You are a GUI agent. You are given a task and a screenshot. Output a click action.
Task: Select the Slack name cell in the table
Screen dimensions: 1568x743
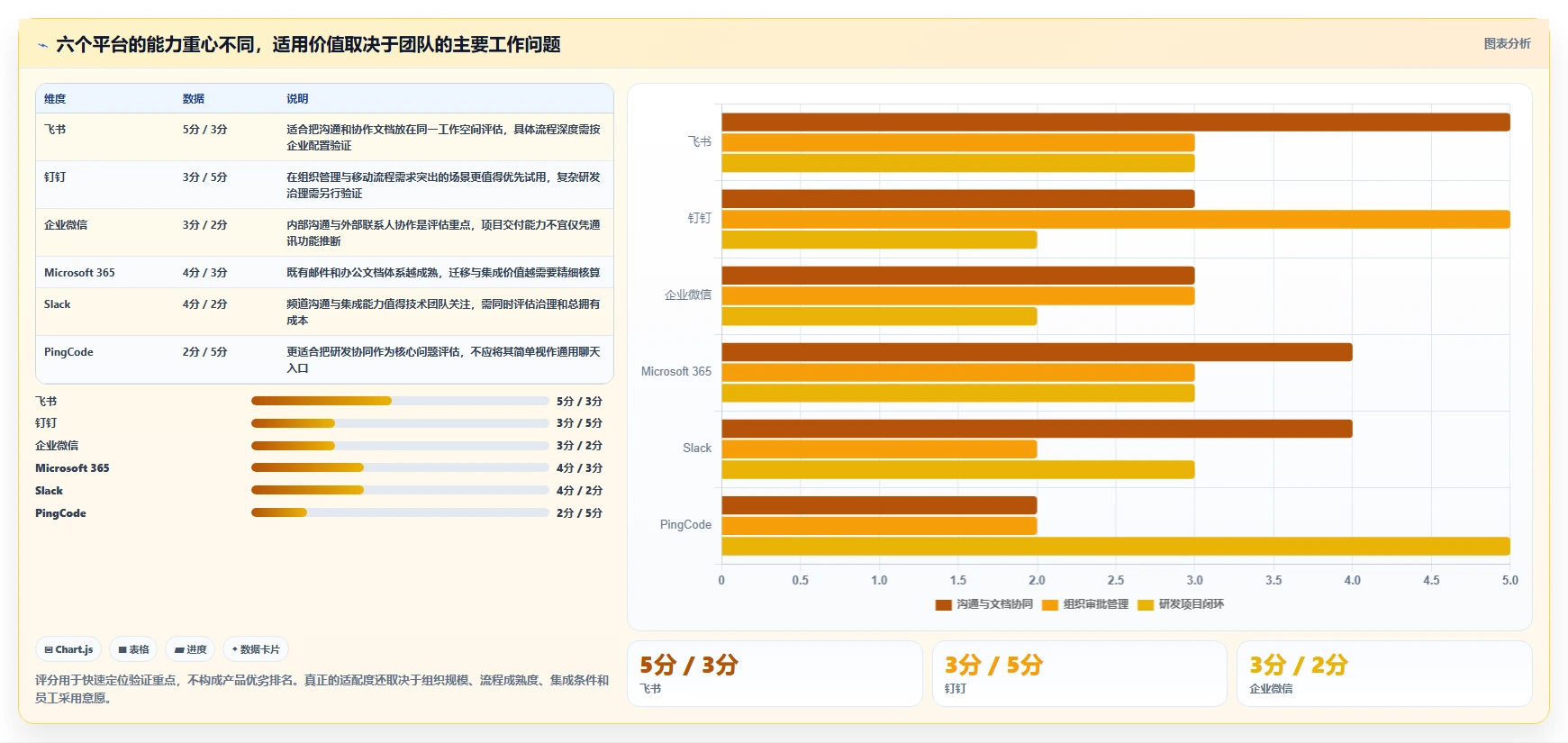[57, 304]
